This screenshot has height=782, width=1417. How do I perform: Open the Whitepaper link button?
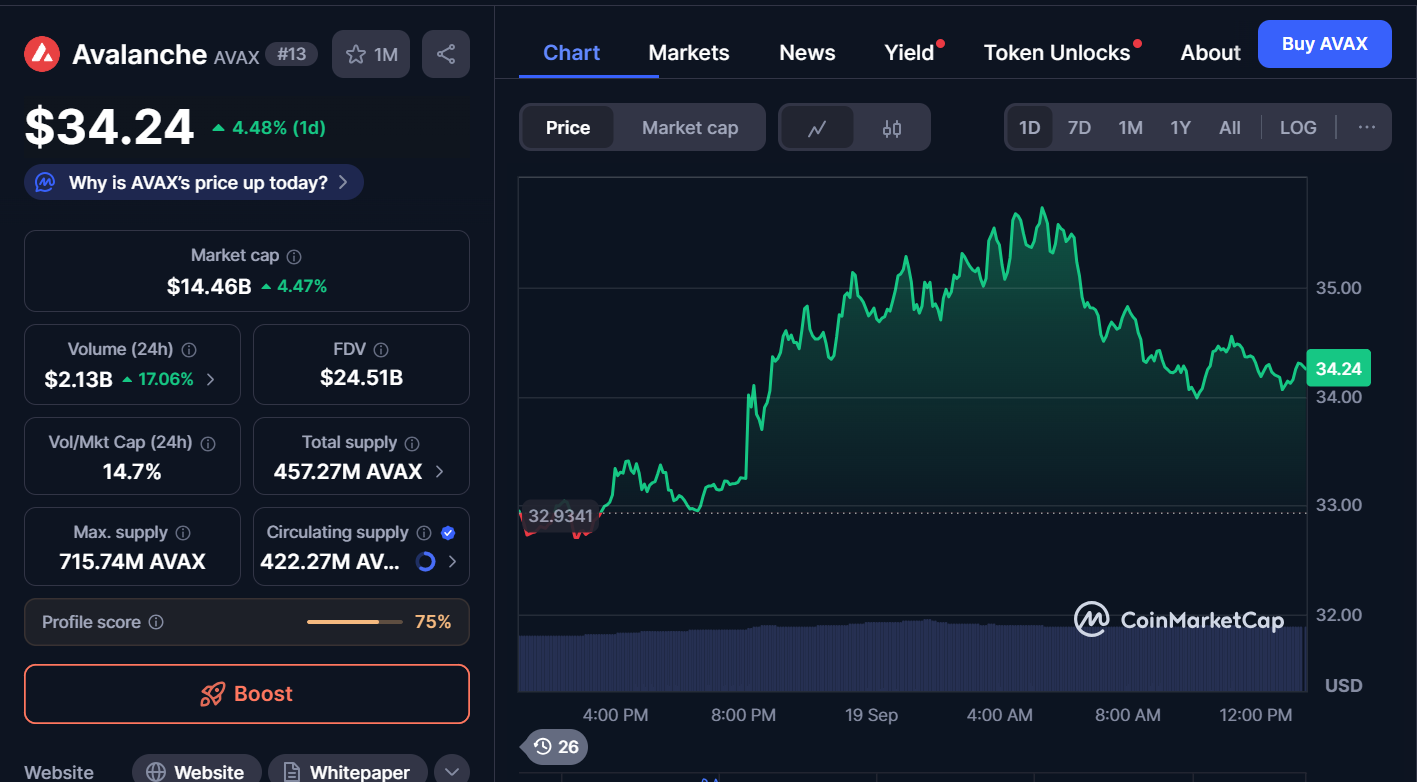coord(347,771)
